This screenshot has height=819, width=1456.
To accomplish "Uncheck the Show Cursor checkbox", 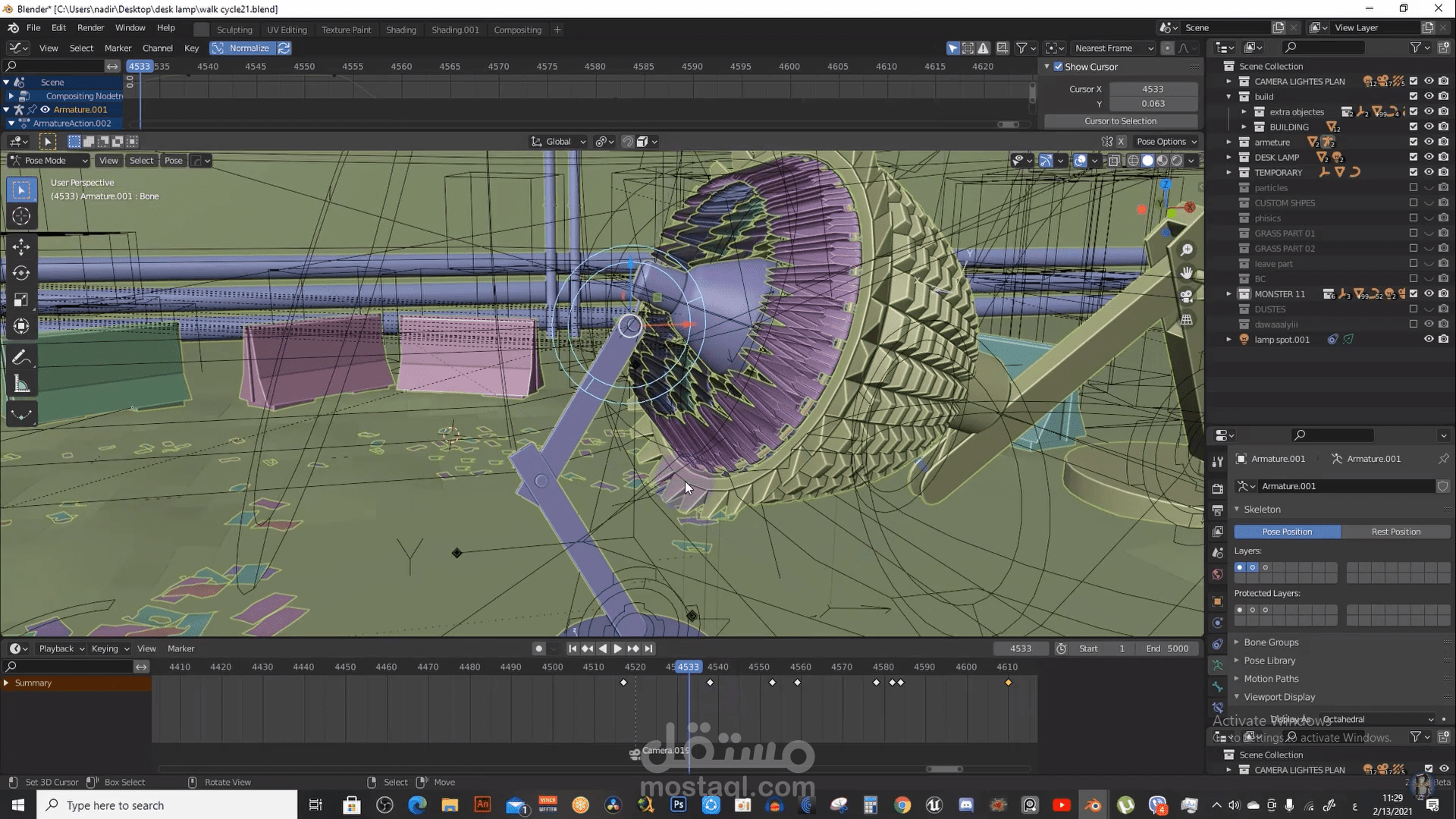I will click(x=1059, y=67).
